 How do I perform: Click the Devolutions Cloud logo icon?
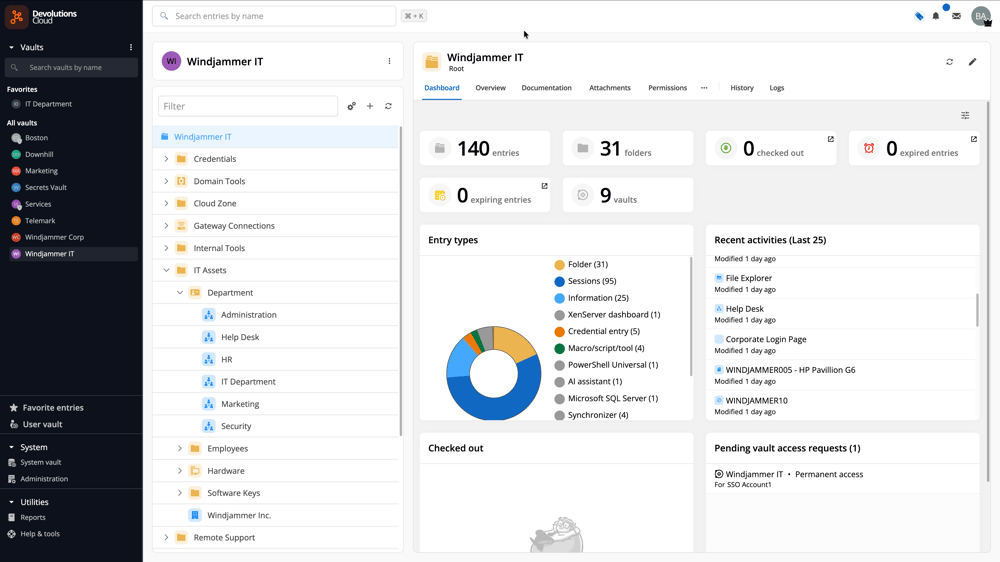pos(17,16)
